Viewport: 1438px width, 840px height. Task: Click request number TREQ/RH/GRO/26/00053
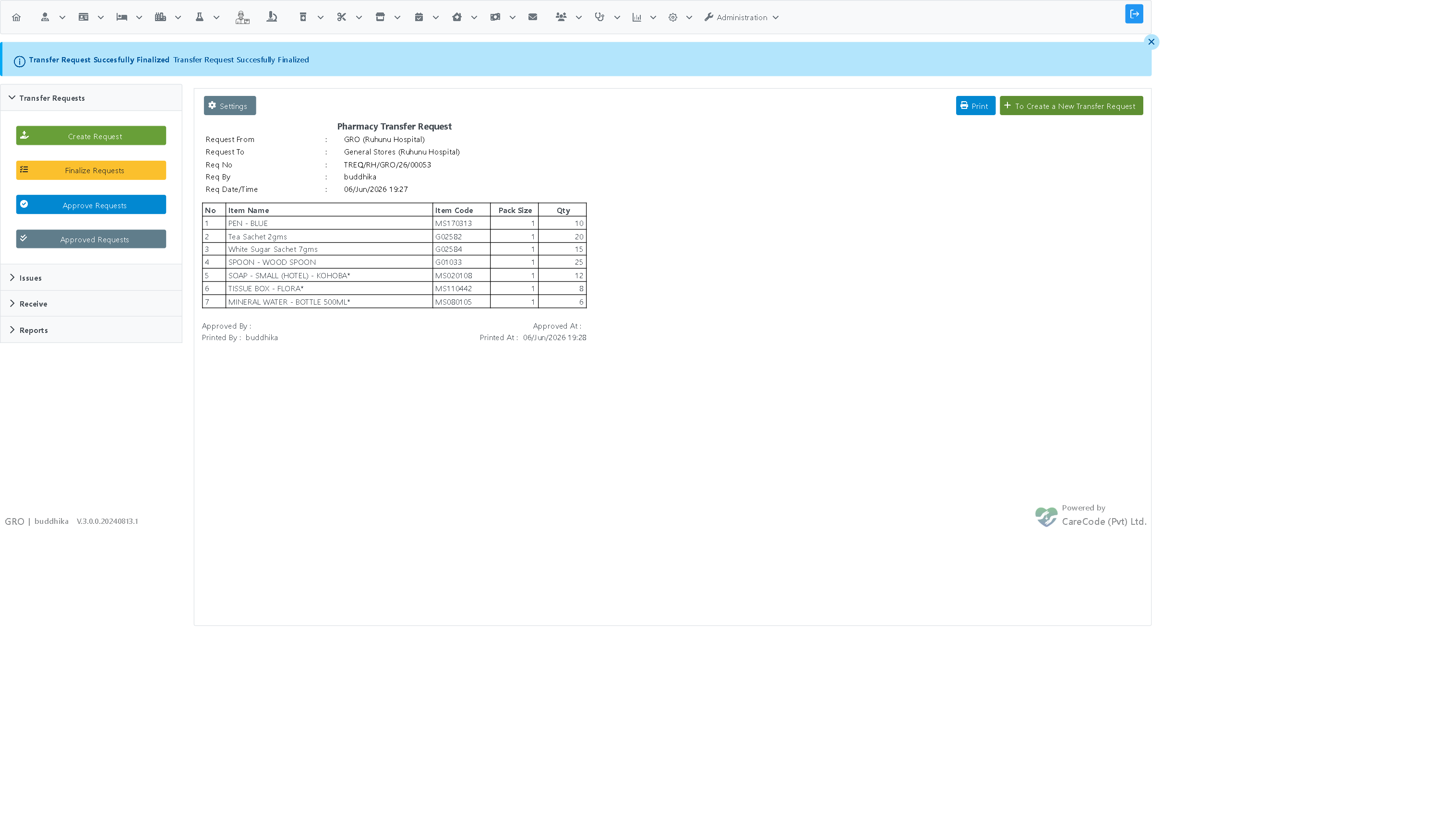pyautogui.click(x=387, y=165)
